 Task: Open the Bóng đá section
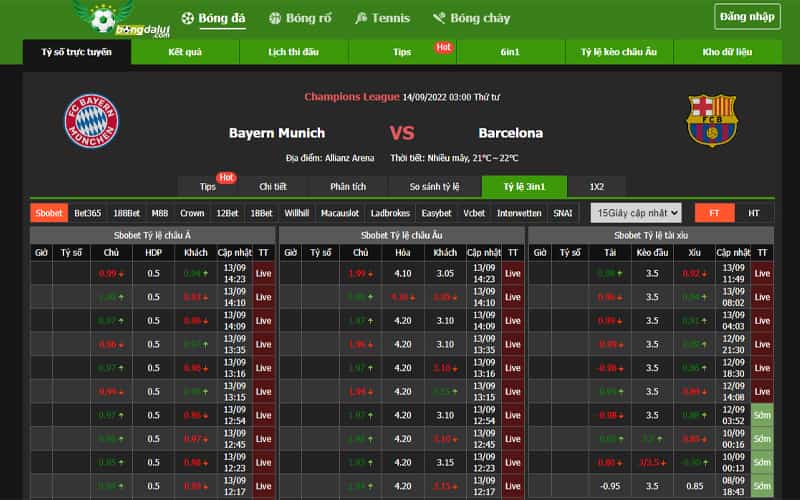(x=221, y=18)
